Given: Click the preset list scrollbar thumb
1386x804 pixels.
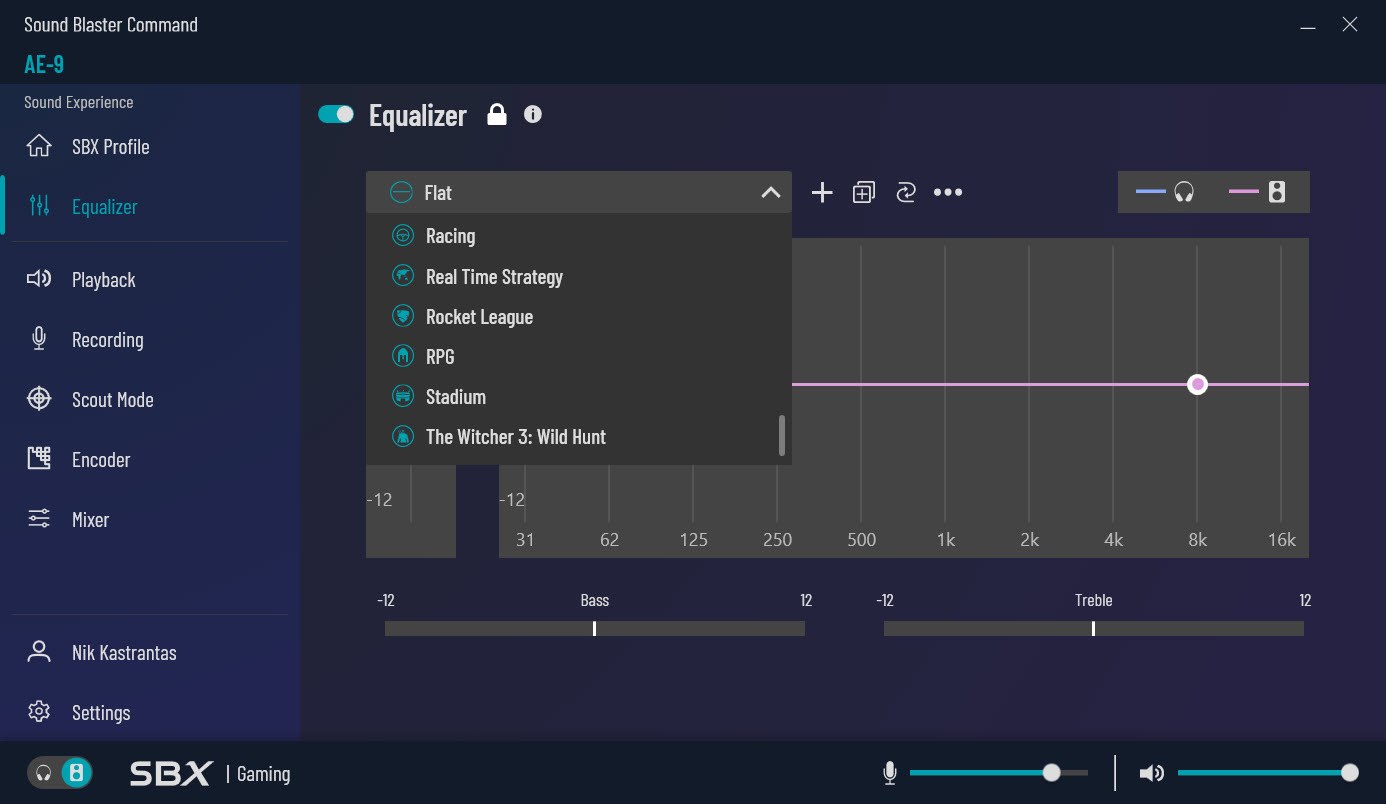Looking at the screenshot, I should tap(782, 435).
